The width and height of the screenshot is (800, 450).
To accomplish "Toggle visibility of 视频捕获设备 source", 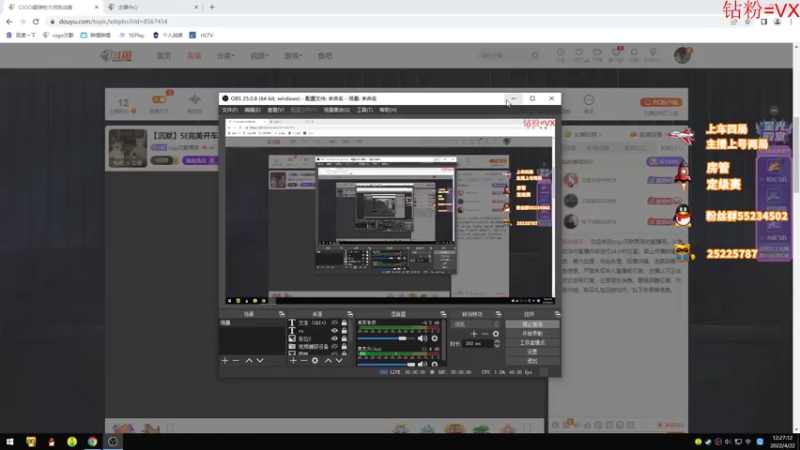I will coord(335,346).
